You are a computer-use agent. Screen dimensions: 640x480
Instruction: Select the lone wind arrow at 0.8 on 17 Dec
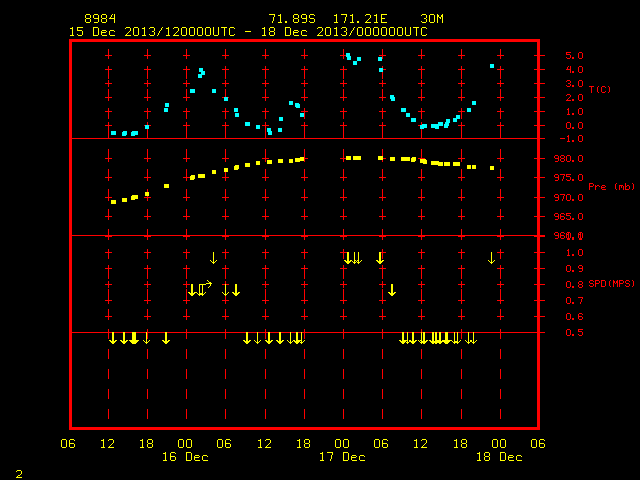(392, 290)
